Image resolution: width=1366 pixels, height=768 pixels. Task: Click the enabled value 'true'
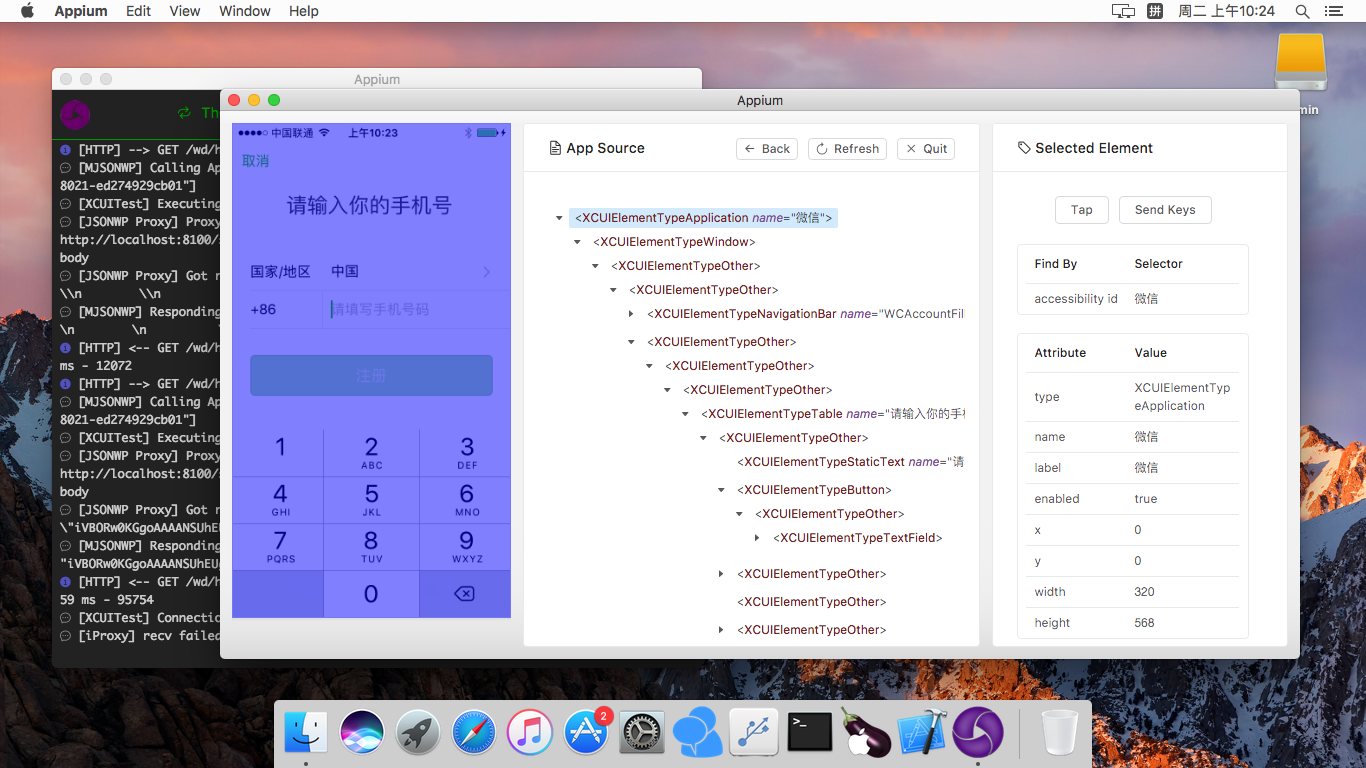1146,499
